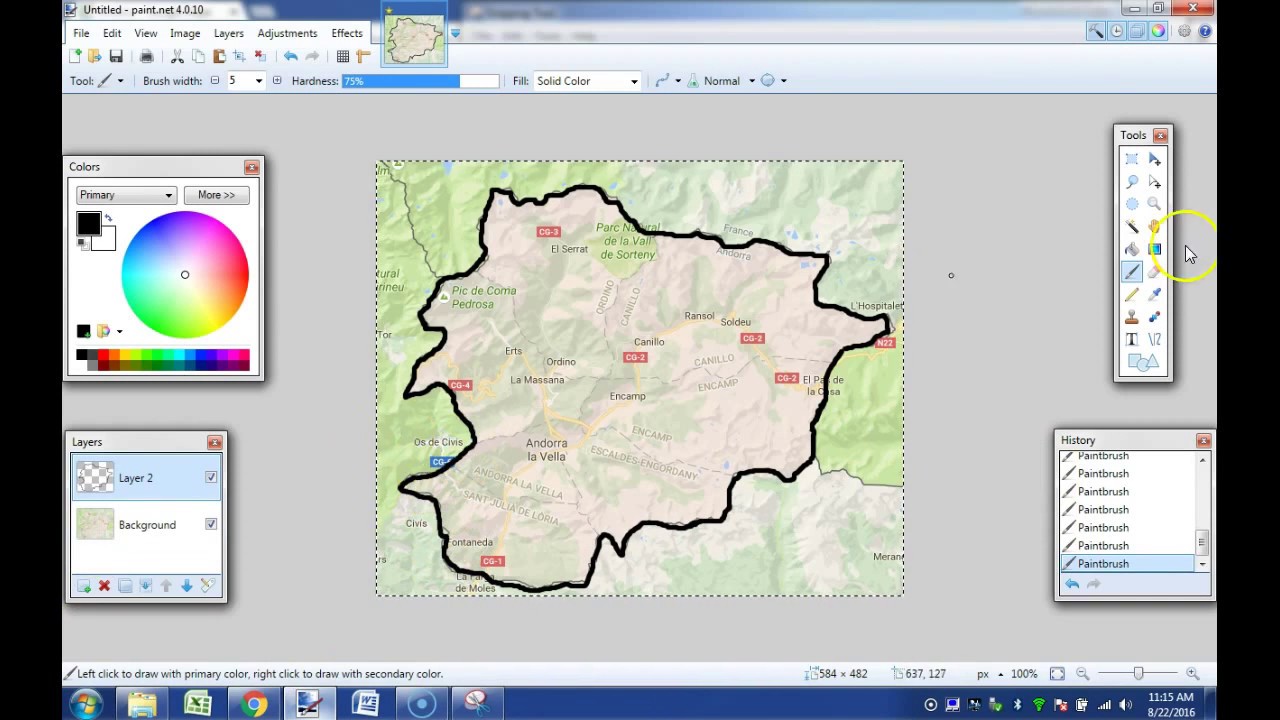Click the New image toolbar icon
Image resolution: width=1280 pixels, height=720 pixels.
click(x=75, y=57)
